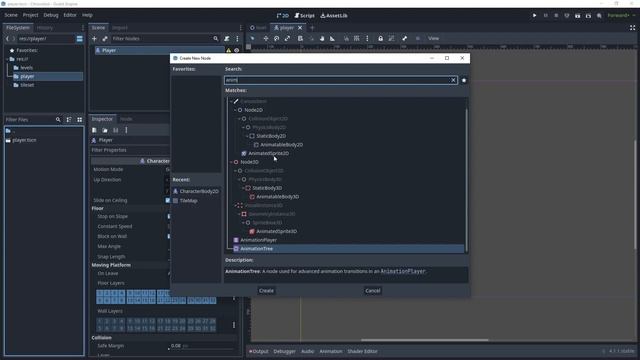Click the Cancel button
Viewport: 640px width, 360px height.
373,291
